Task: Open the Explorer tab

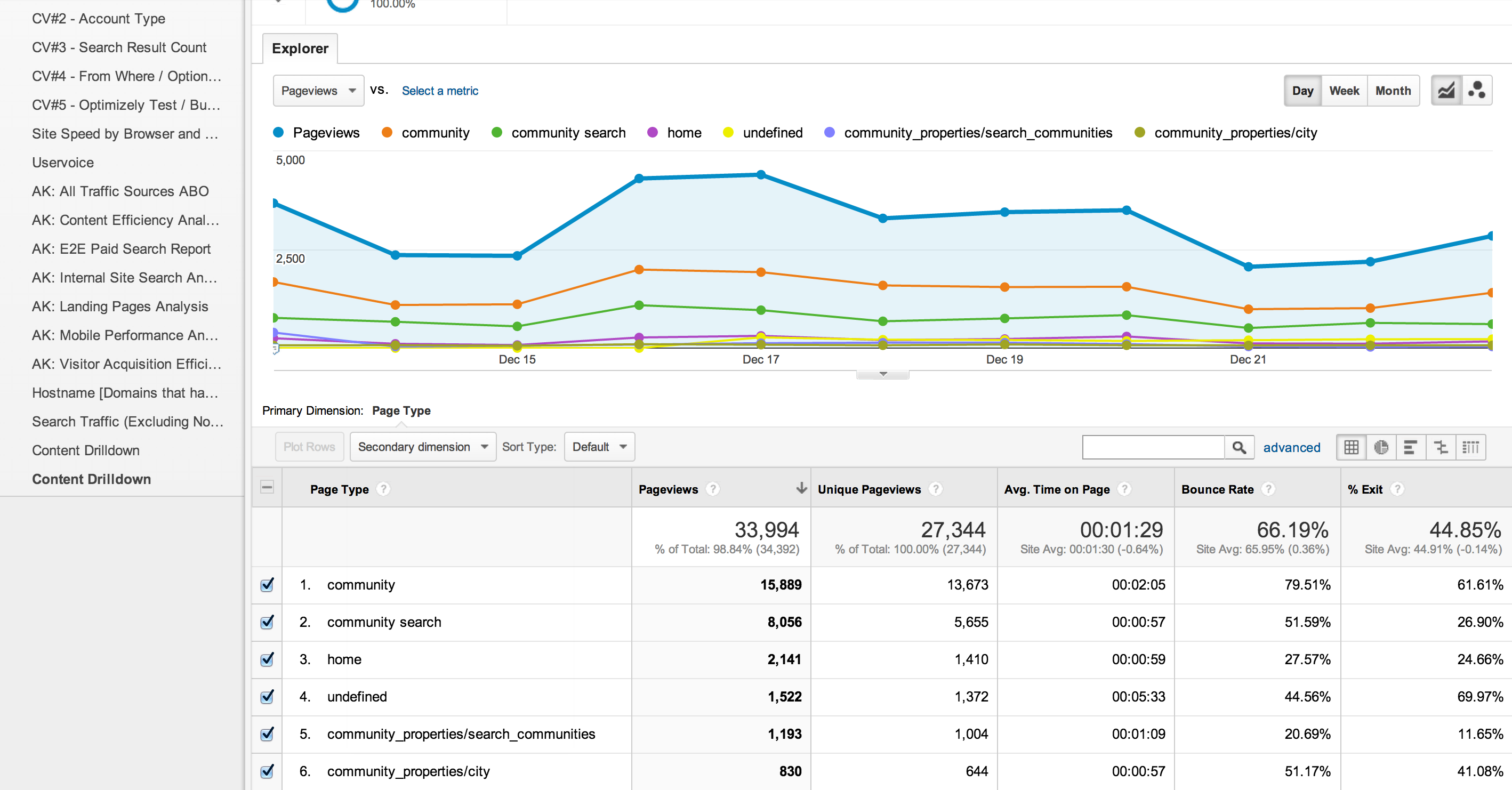Action: tap(300, 49)
